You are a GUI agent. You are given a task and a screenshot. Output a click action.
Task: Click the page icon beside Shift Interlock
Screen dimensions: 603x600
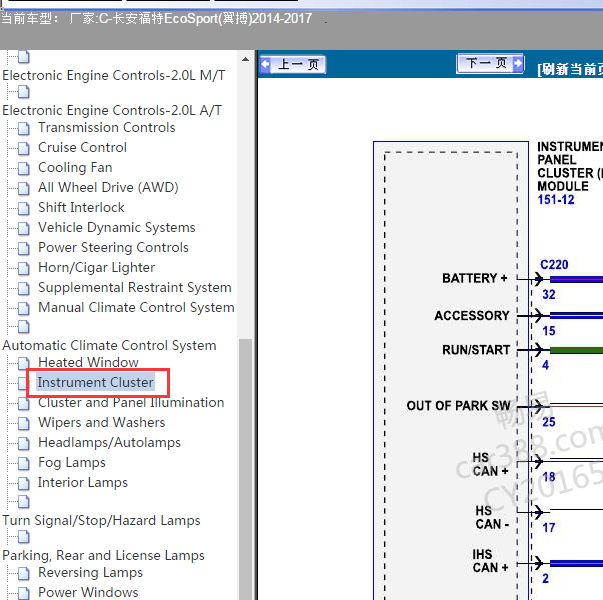pyautogui.click(x=23, y=208)
